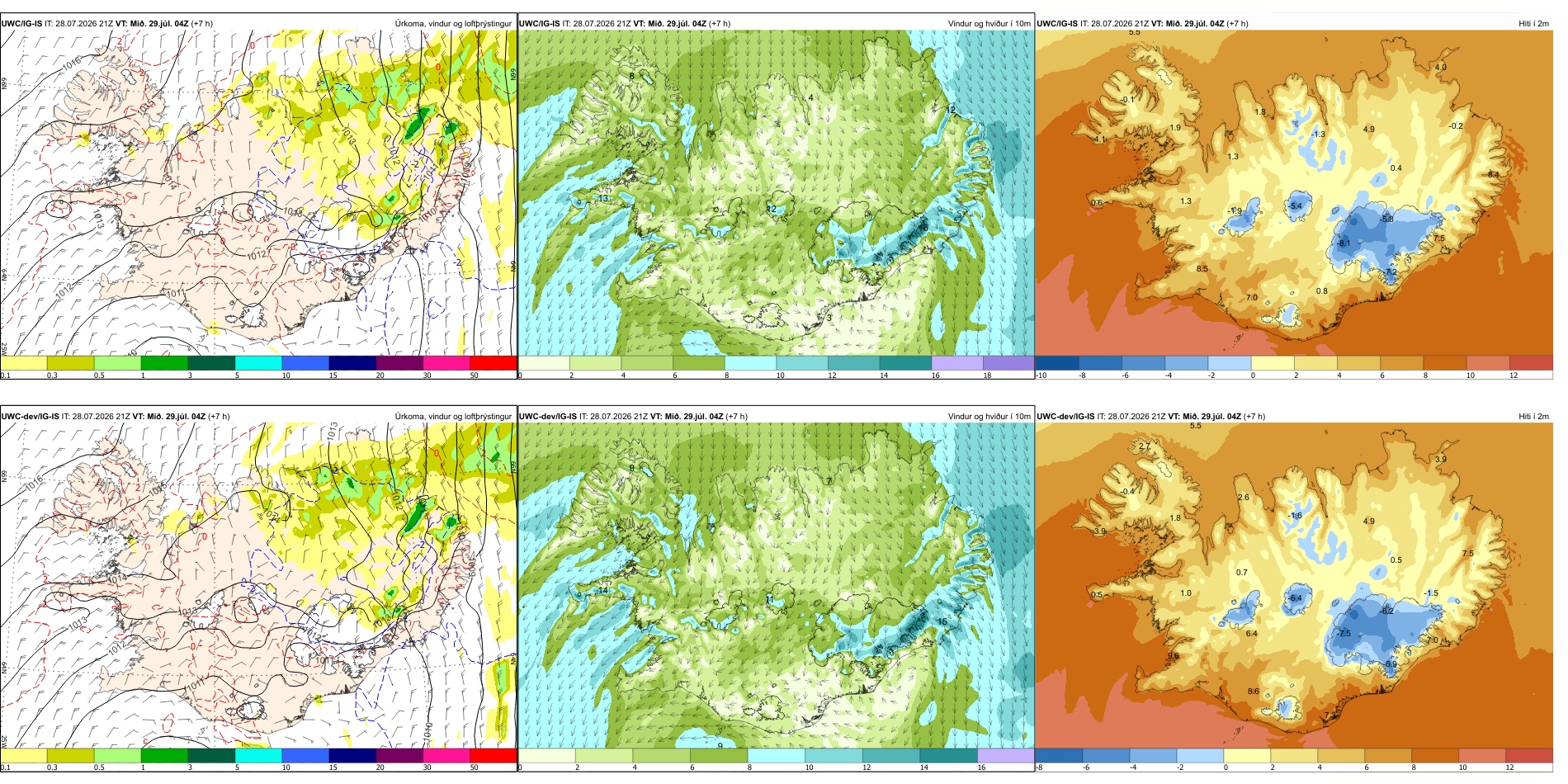Click the light green 0.5 swatch in UWC-dev/IG-IS precipitation legend
Image resolution: width=1568 pixels, height=784 pixels.
coord(117,755)
